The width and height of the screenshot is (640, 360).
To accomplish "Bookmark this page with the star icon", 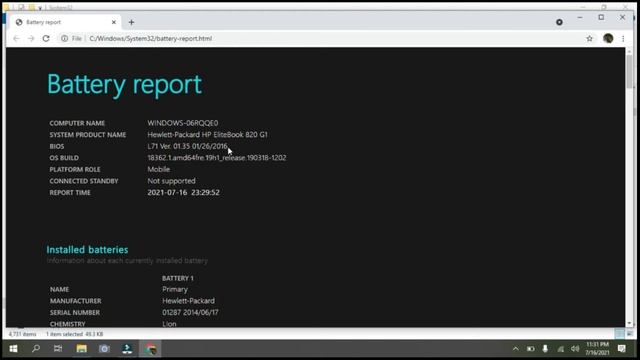I will click(589, 38).
